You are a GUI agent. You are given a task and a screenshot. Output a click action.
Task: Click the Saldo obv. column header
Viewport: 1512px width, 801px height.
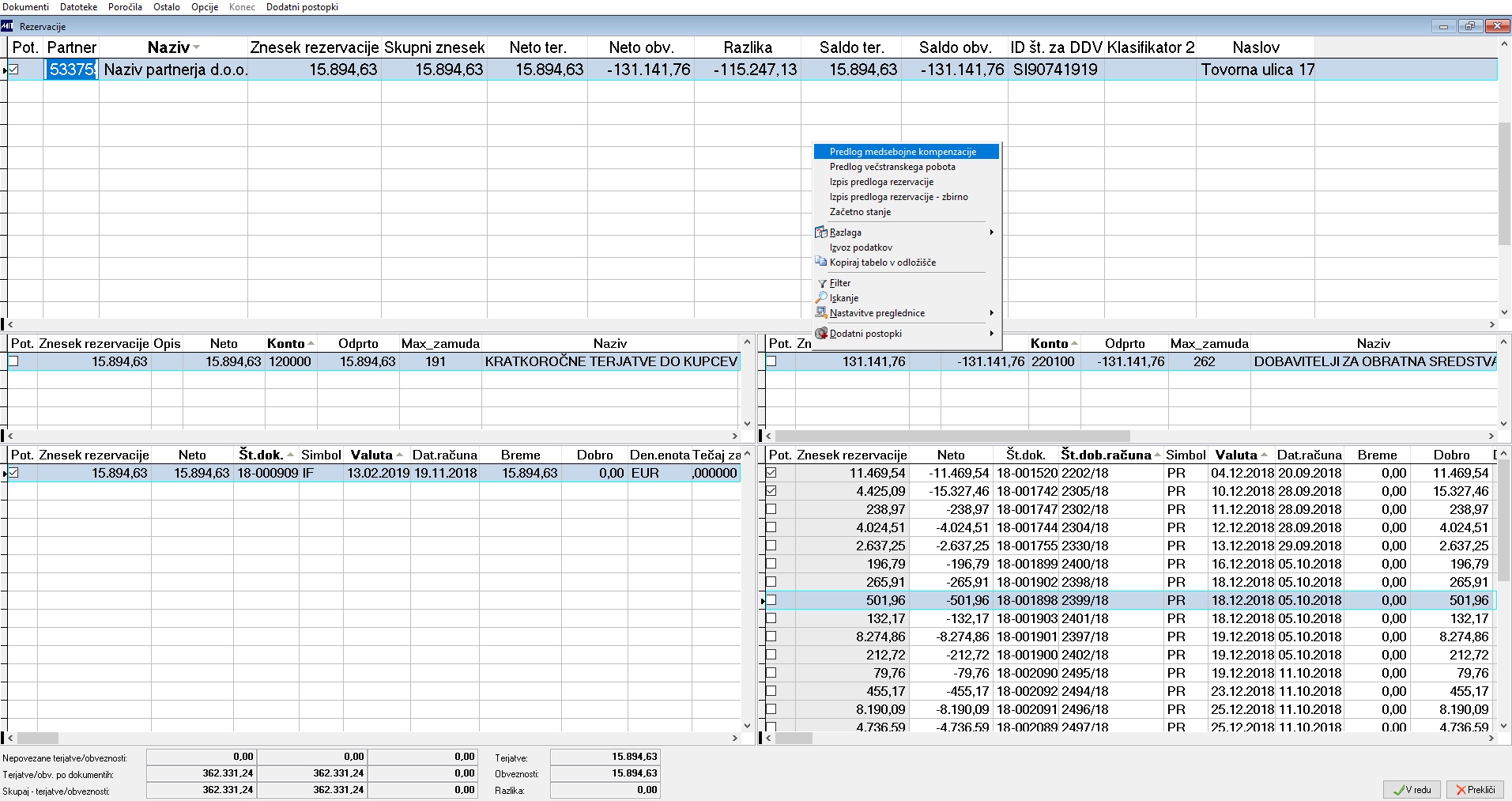coord(955,47)
